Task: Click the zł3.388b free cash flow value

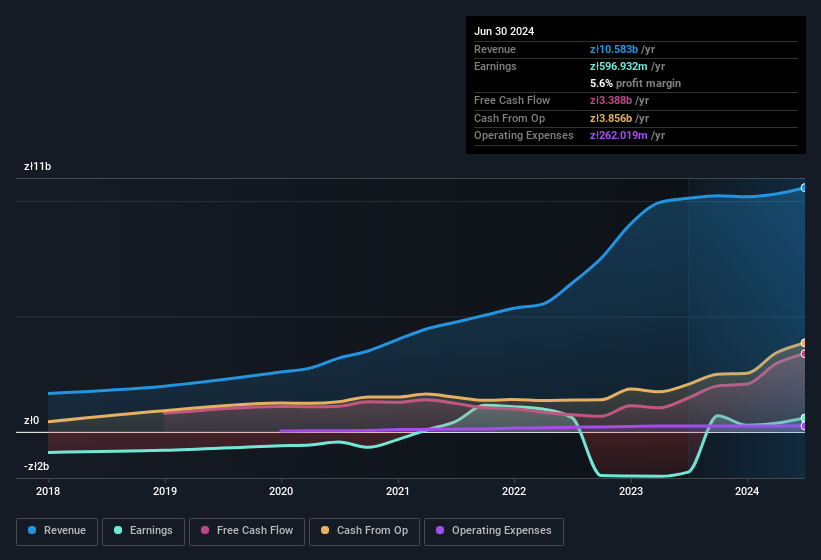Action: coord(611,100)
